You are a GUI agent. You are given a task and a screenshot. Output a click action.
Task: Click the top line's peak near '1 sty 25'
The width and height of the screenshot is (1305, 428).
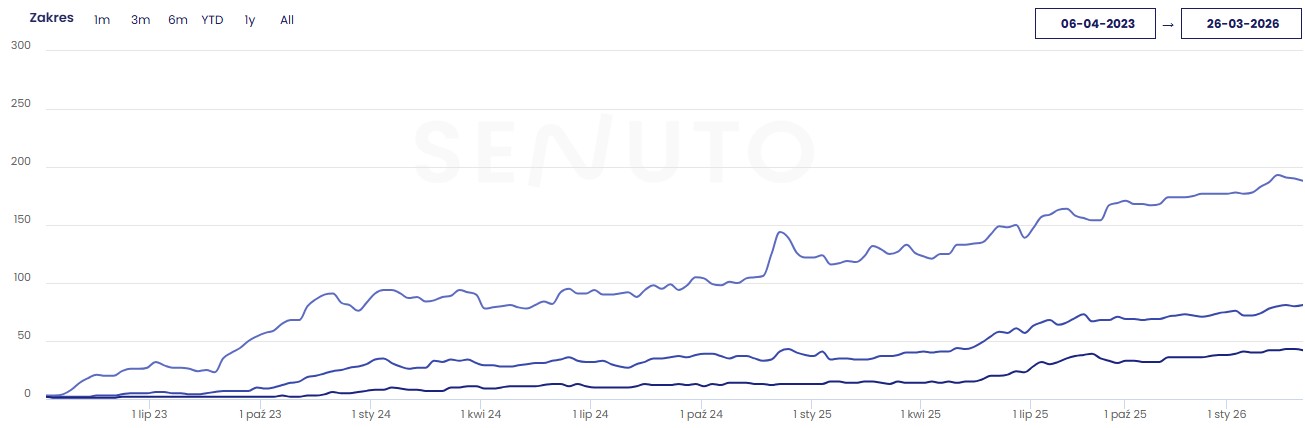pos(780,232)
